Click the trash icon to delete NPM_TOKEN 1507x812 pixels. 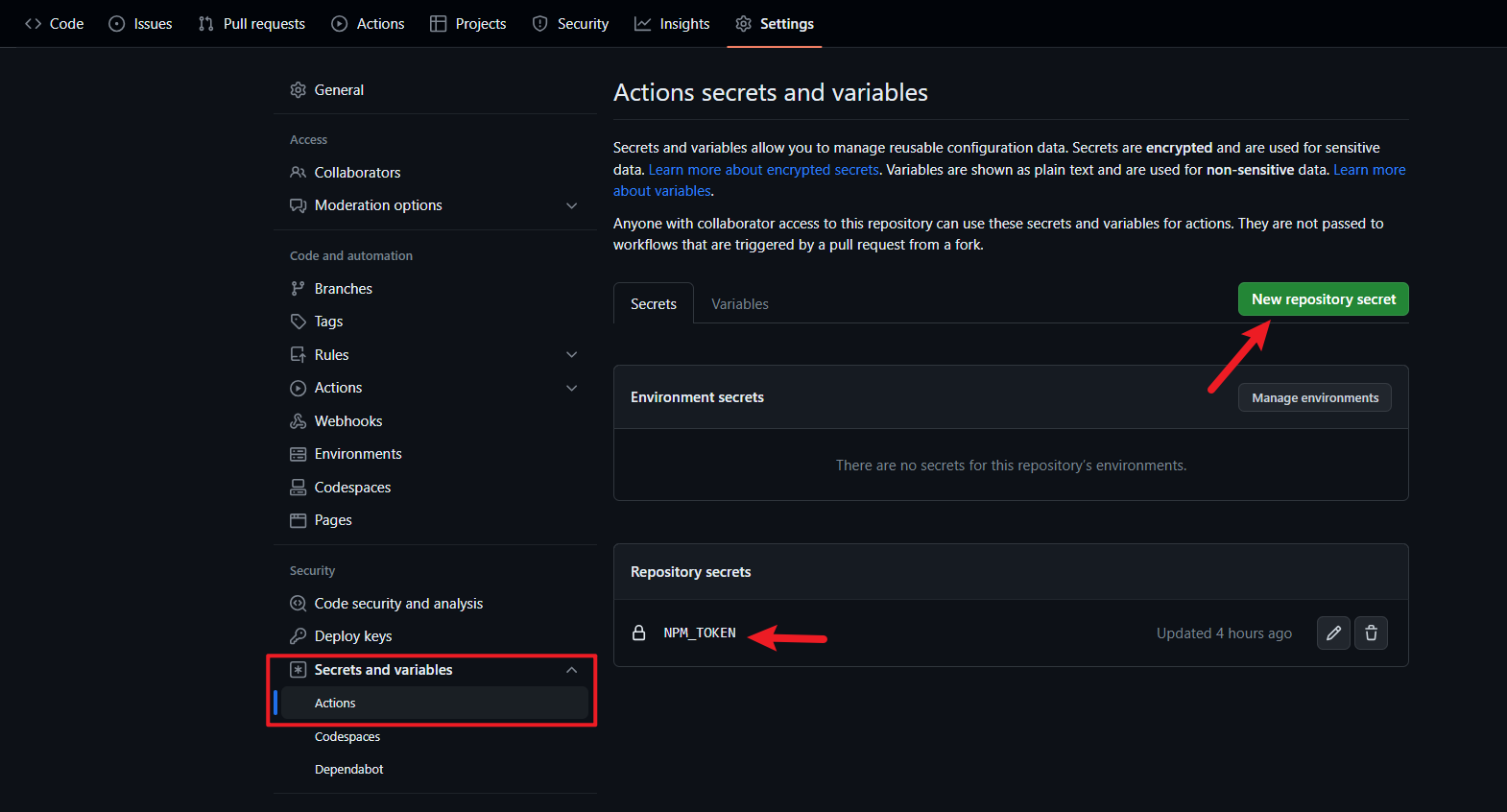pyautogui.click(x=1371, y=633)
